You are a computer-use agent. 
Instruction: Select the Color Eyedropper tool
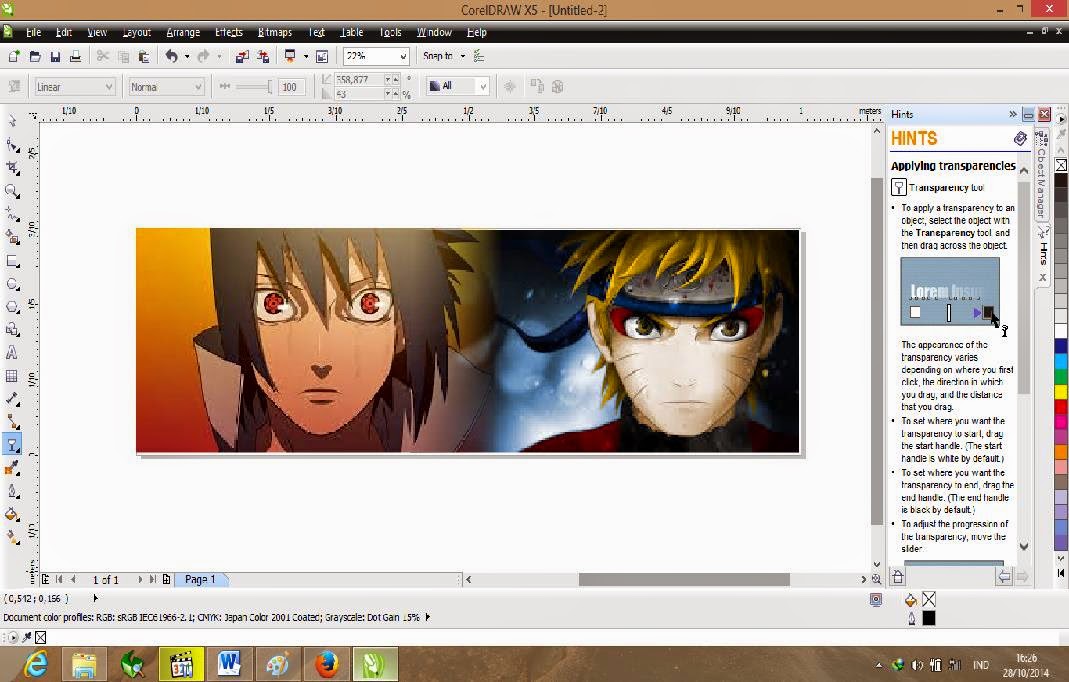pos(12,469)
